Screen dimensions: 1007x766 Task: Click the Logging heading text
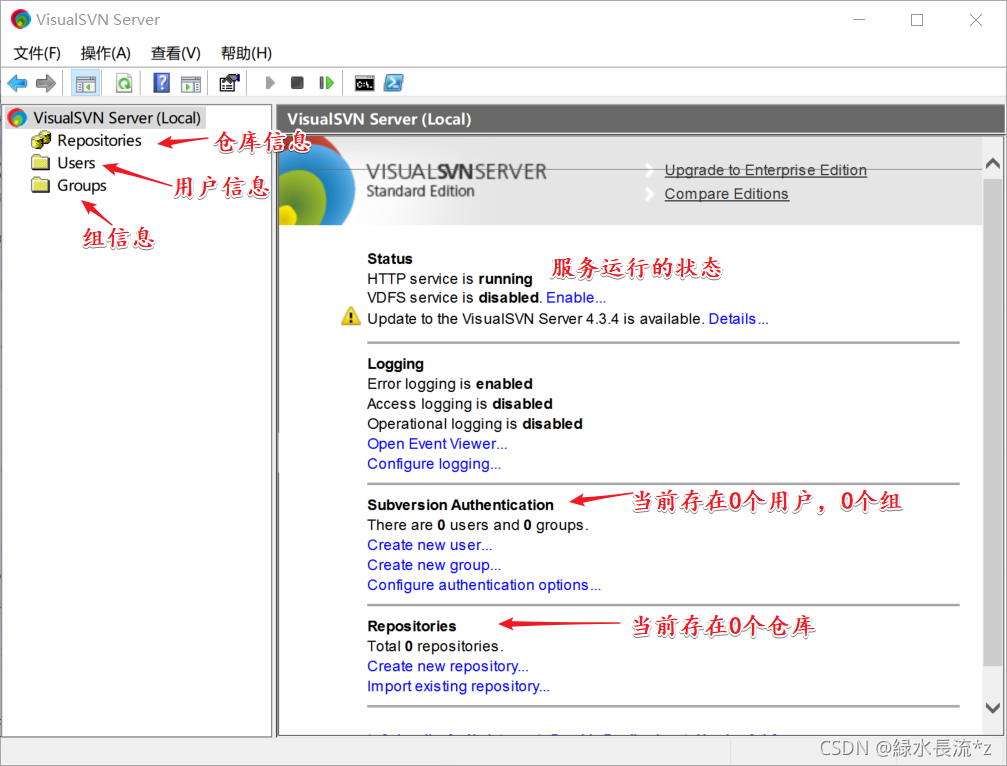coord(395,364)
